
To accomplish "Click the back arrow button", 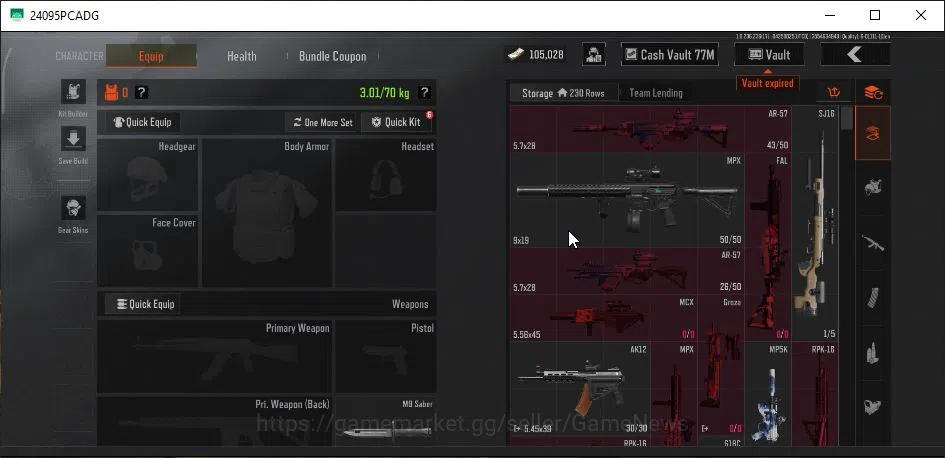I will 855,55.
